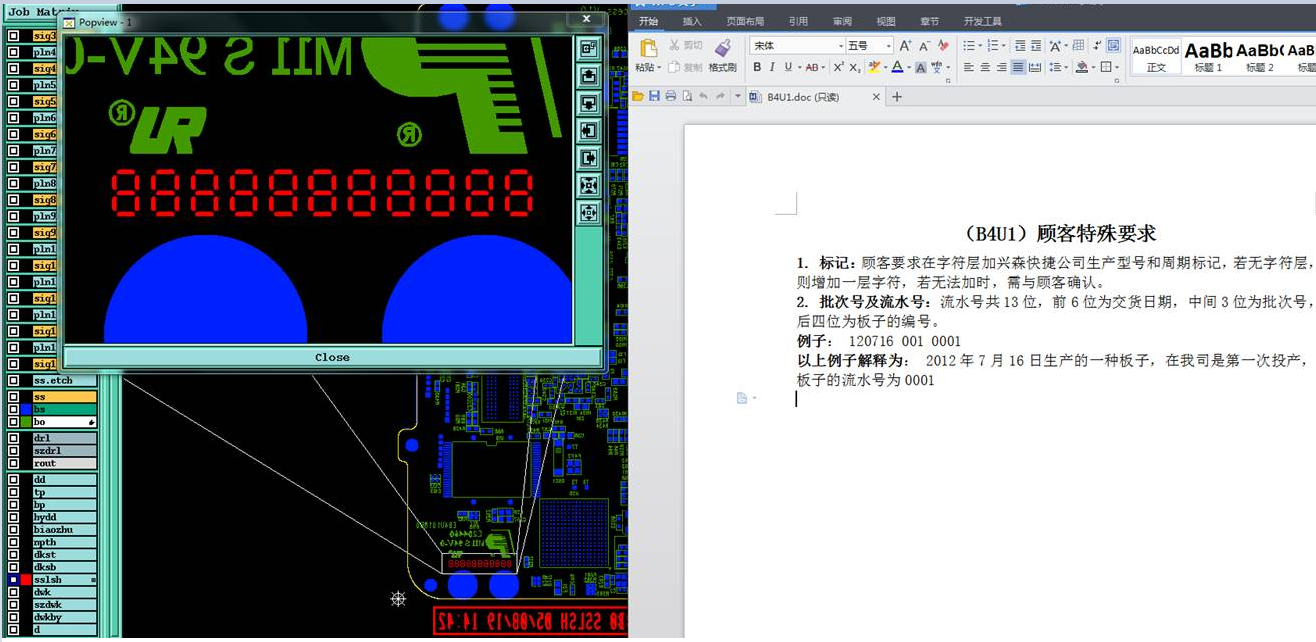1316x642 pixels.
Task: Expand the borders dropdown arrow
Action: [x=1117, y=67]
